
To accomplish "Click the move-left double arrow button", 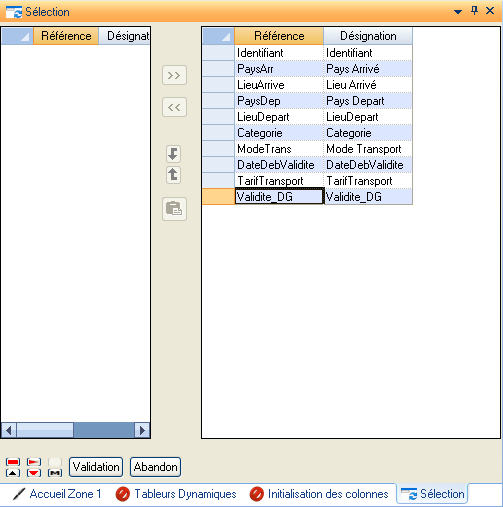I will (174, 107).
